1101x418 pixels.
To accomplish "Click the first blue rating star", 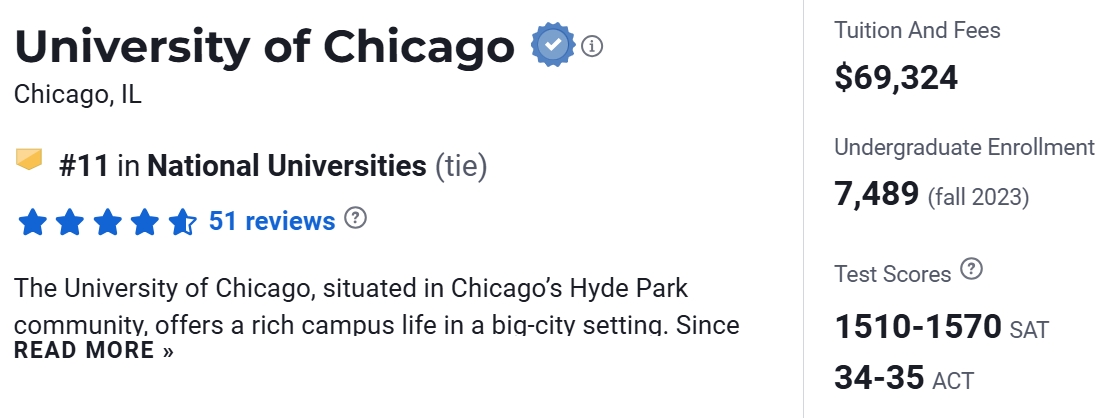I will pos(33,221).
